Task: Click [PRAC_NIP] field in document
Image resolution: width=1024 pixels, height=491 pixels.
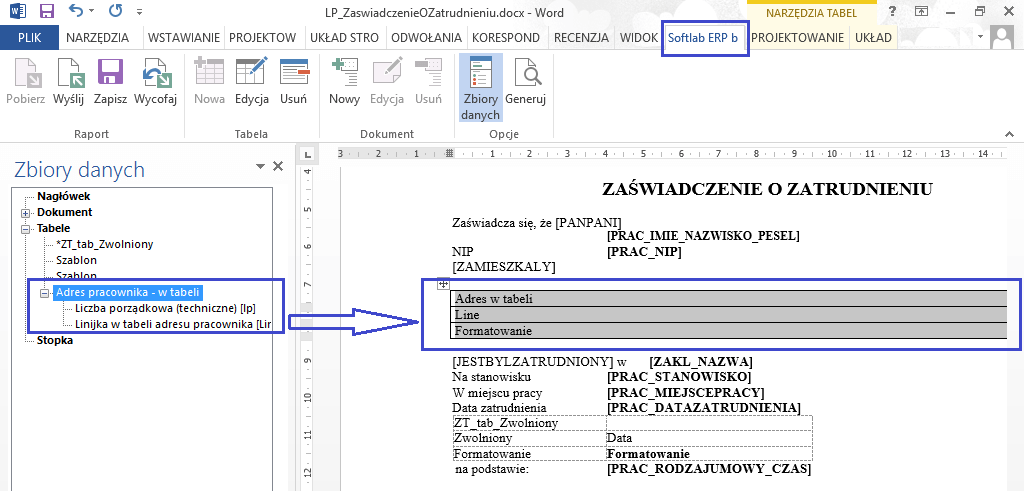Action: 644,251
